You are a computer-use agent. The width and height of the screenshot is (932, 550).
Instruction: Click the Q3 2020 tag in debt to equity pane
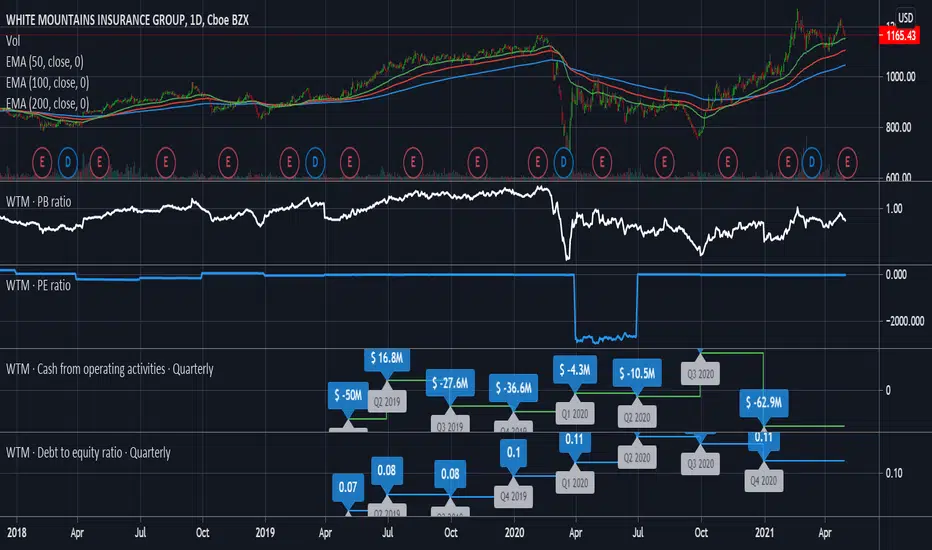pos(700,464)
